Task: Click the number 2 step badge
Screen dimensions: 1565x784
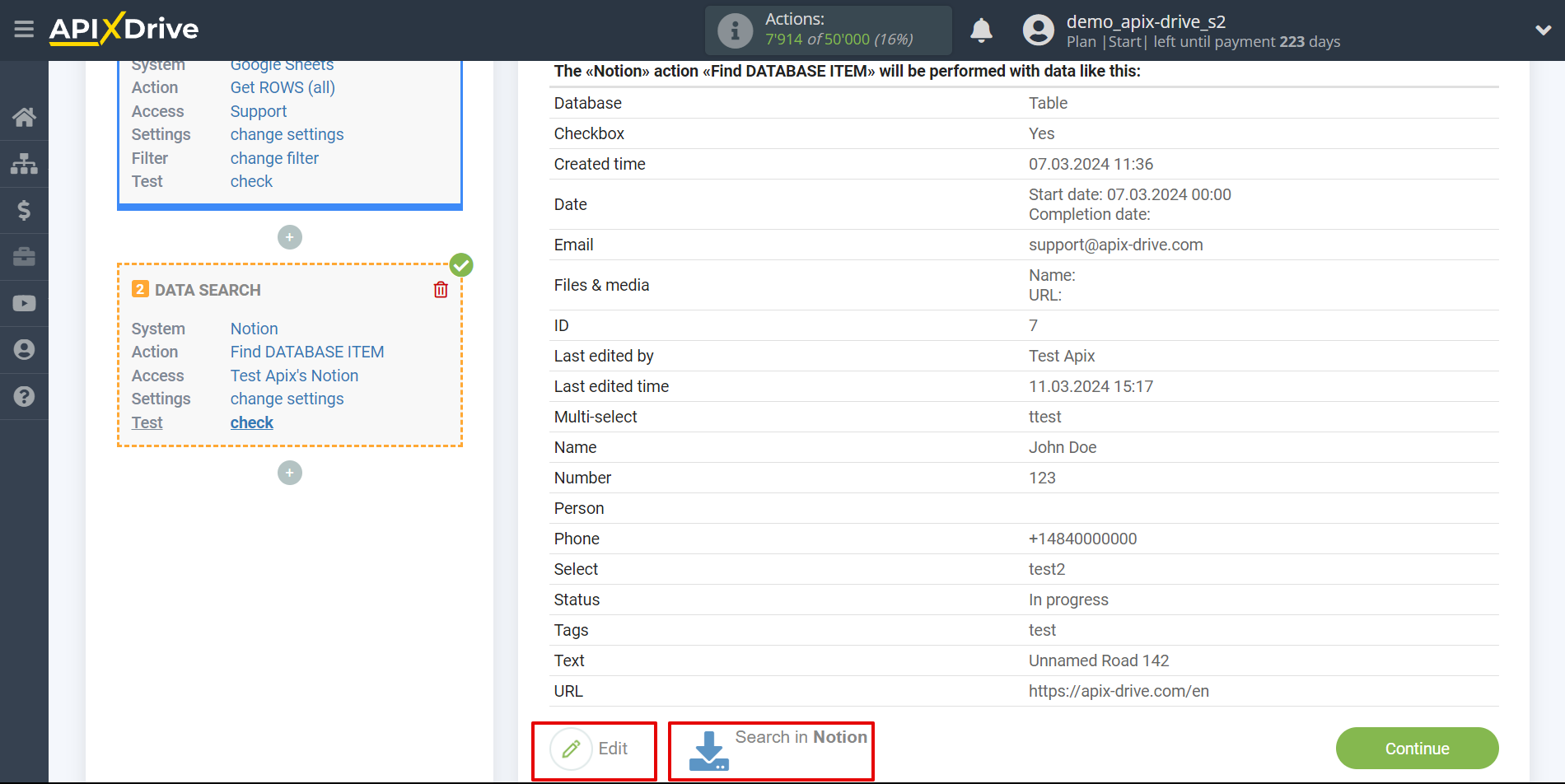Action: coord(140,289)
